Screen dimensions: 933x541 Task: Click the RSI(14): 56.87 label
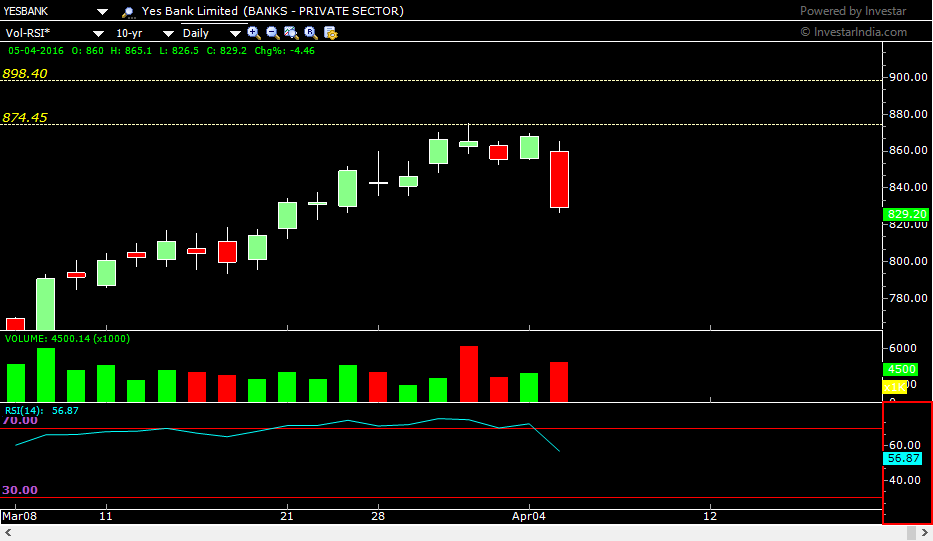pos(42,411)
